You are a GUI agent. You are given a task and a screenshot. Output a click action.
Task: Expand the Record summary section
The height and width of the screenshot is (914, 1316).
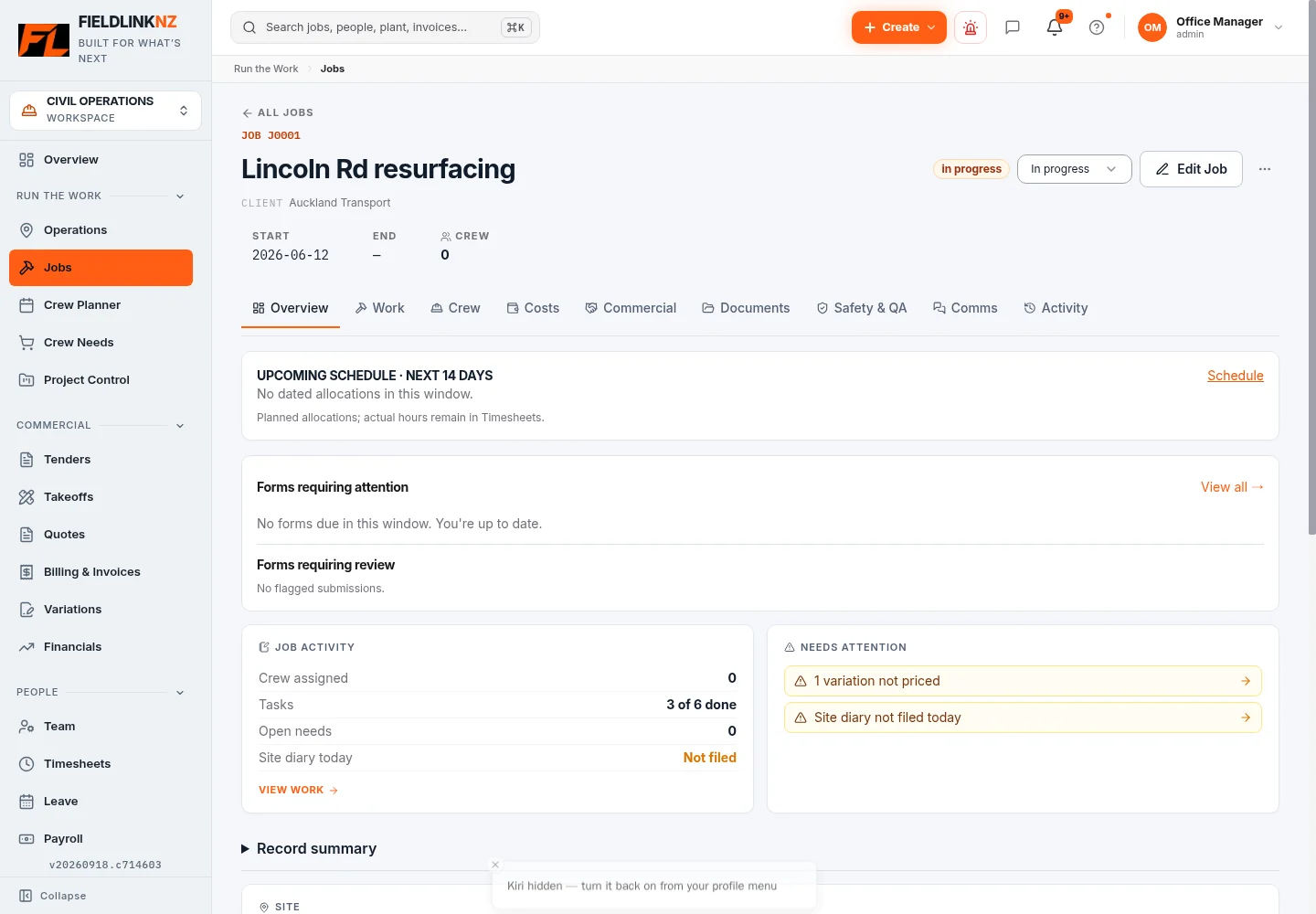309,849
